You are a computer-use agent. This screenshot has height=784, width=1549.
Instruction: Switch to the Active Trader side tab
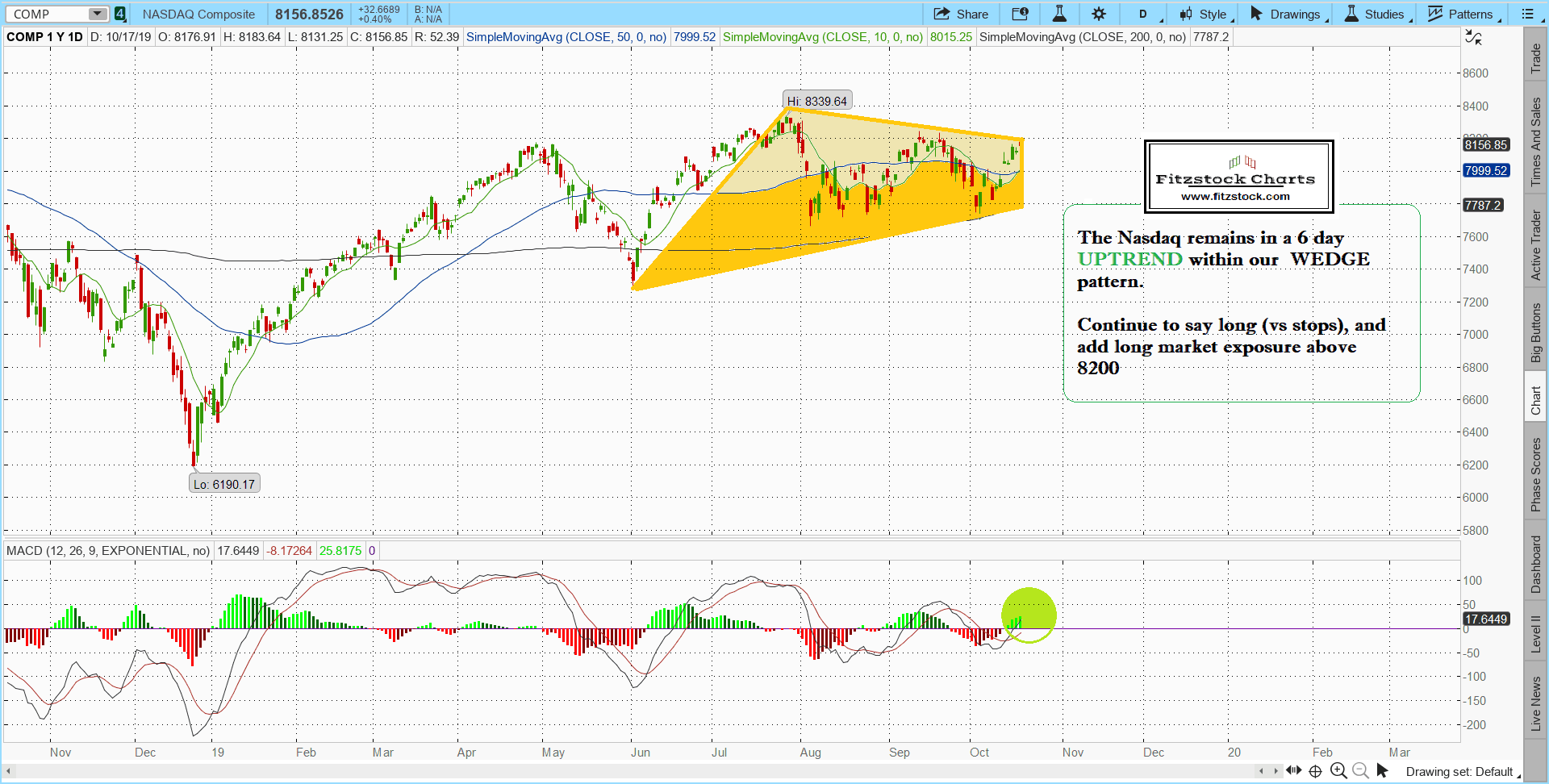click(1536, 245)
